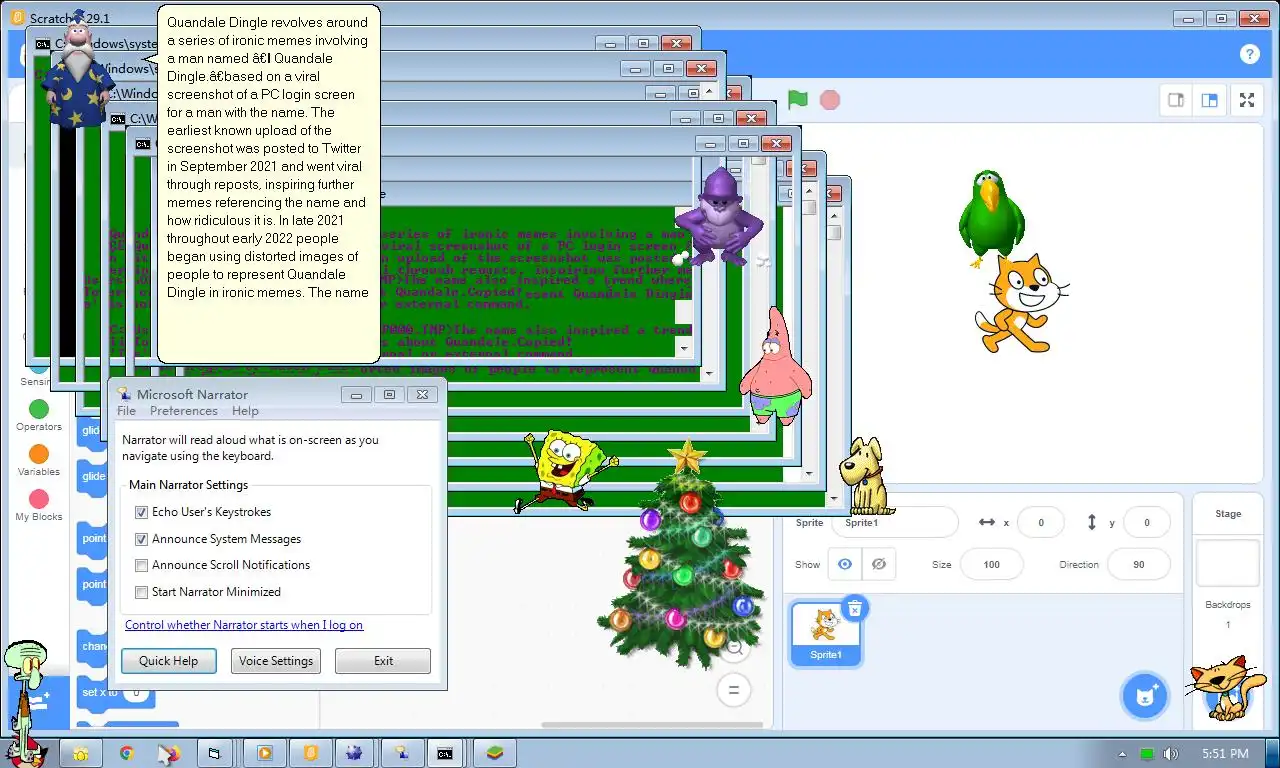Select the Stage backdrop thumbnail
The image size is (1280, 768).
[1228, 563]
